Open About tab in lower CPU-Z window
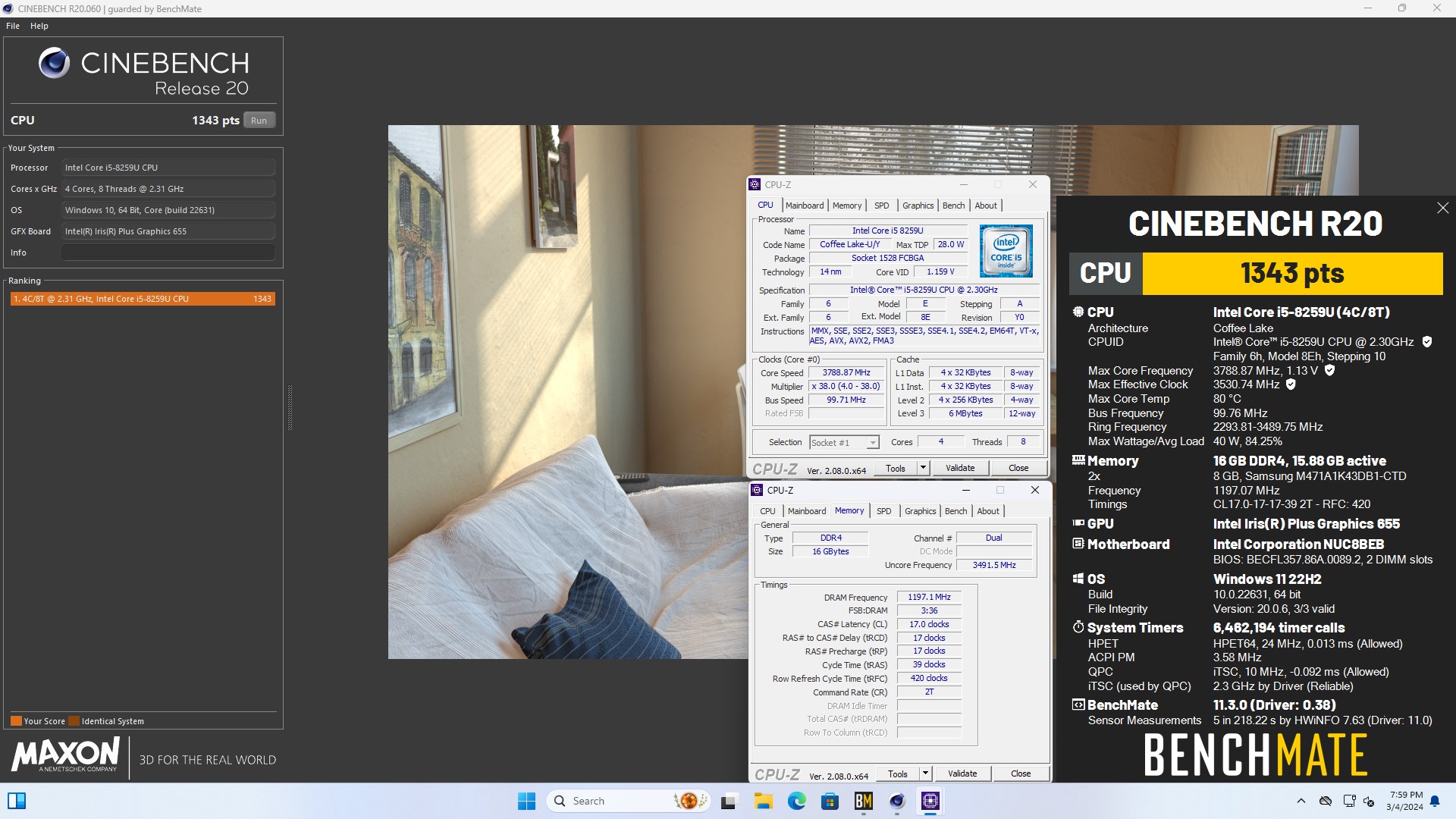Viewport: 1456px width, 819px height. [988, 511]
